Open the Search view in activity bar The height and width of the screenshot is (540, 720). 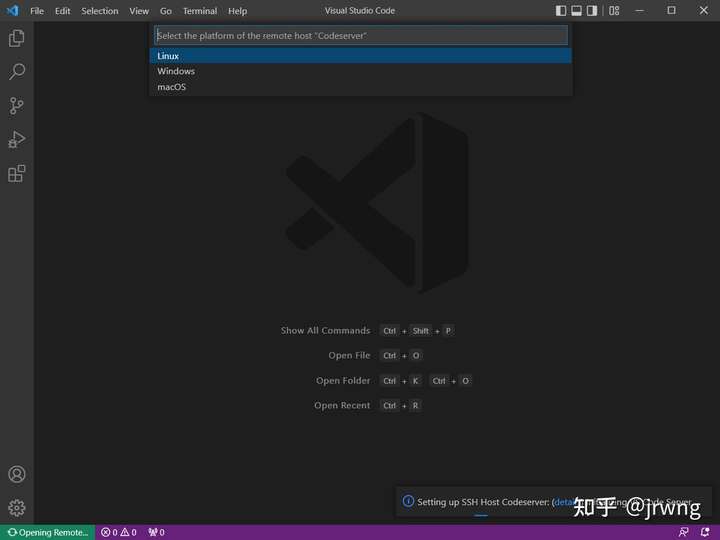point(17,72)
